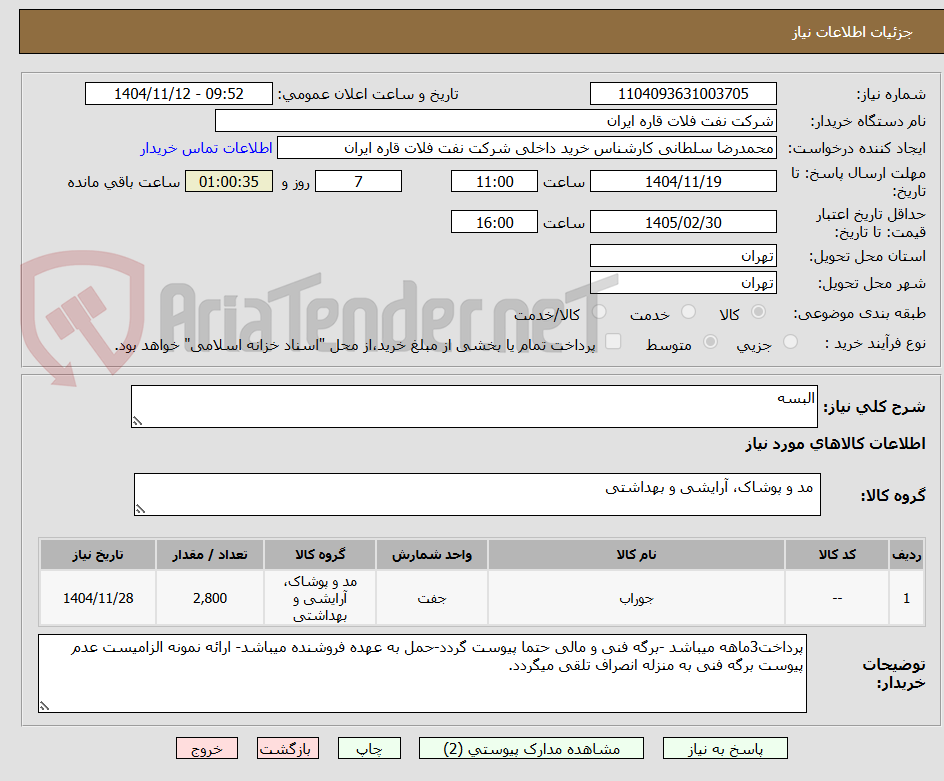This screenshot has width=944, height=781.
Task: Click the remaining days field 7
Action: pos(358,181)
